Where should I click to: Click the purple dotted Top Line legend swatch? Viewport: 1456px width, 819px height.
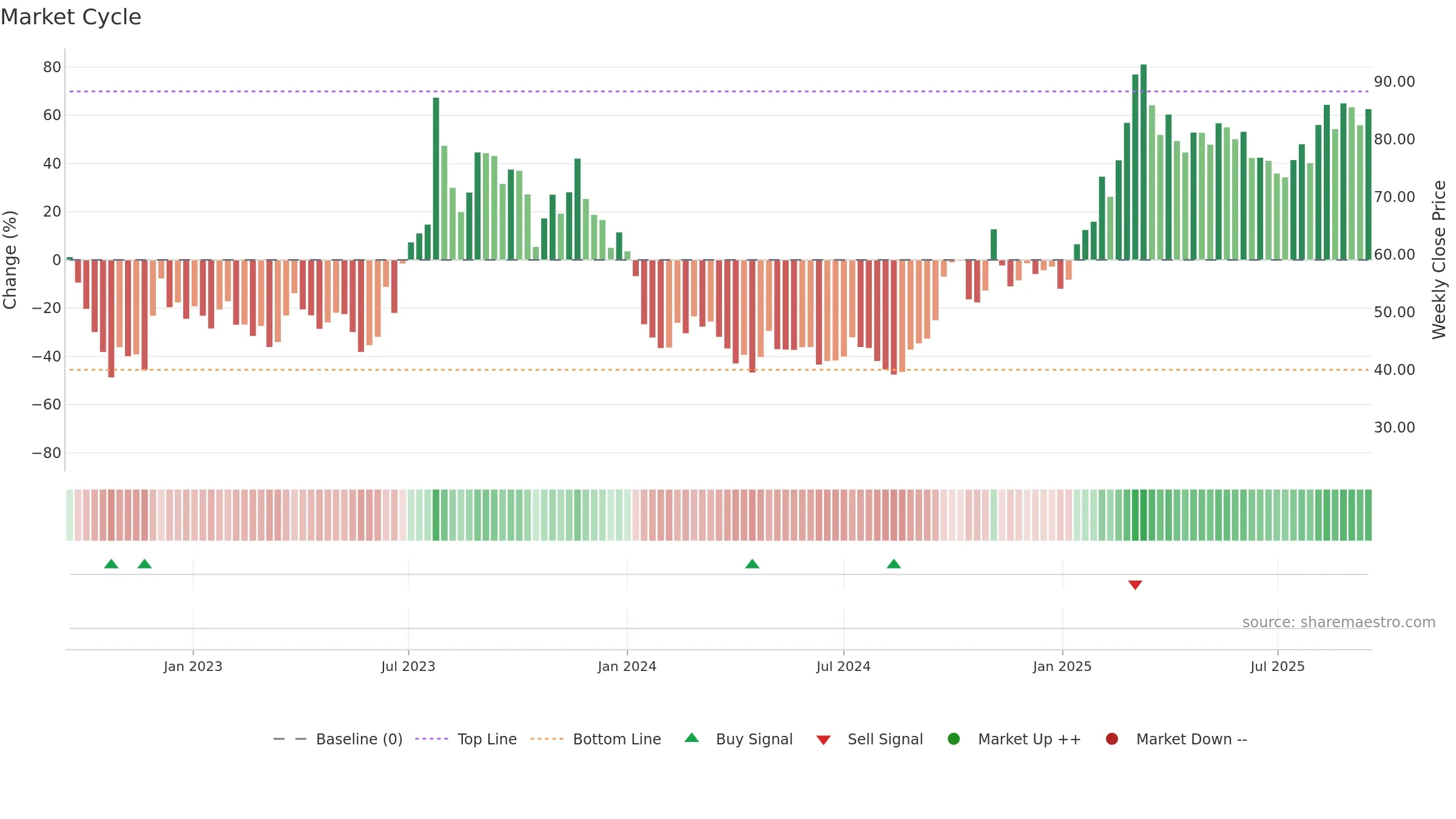[x=431, y=739]
